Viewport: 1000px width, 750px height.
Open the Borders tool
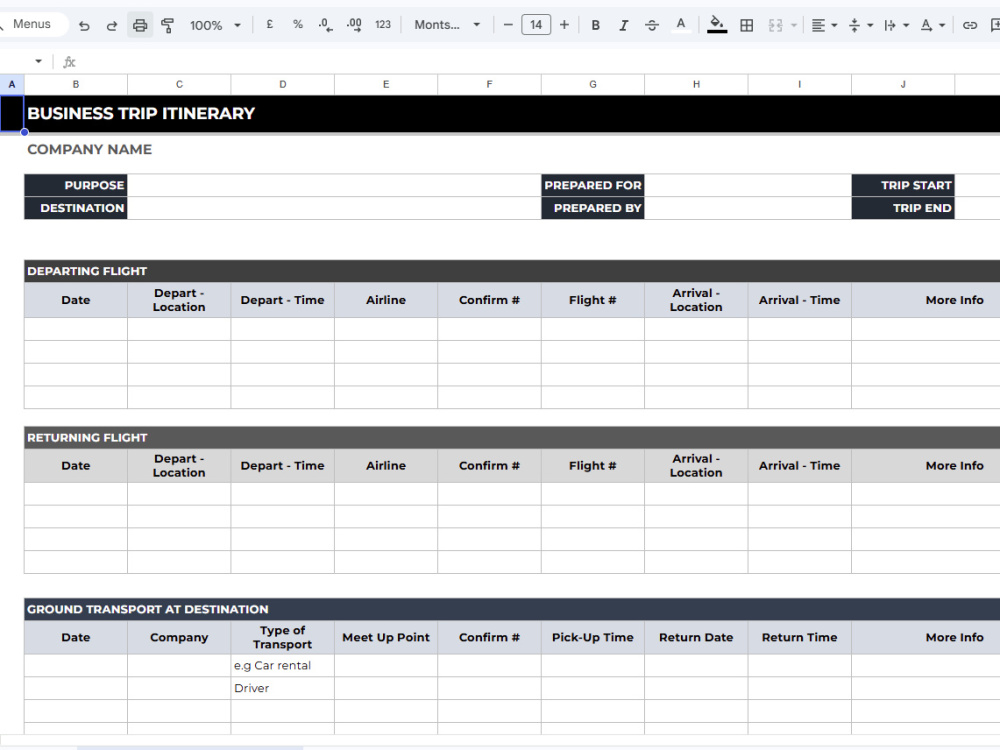coord(746,25)
